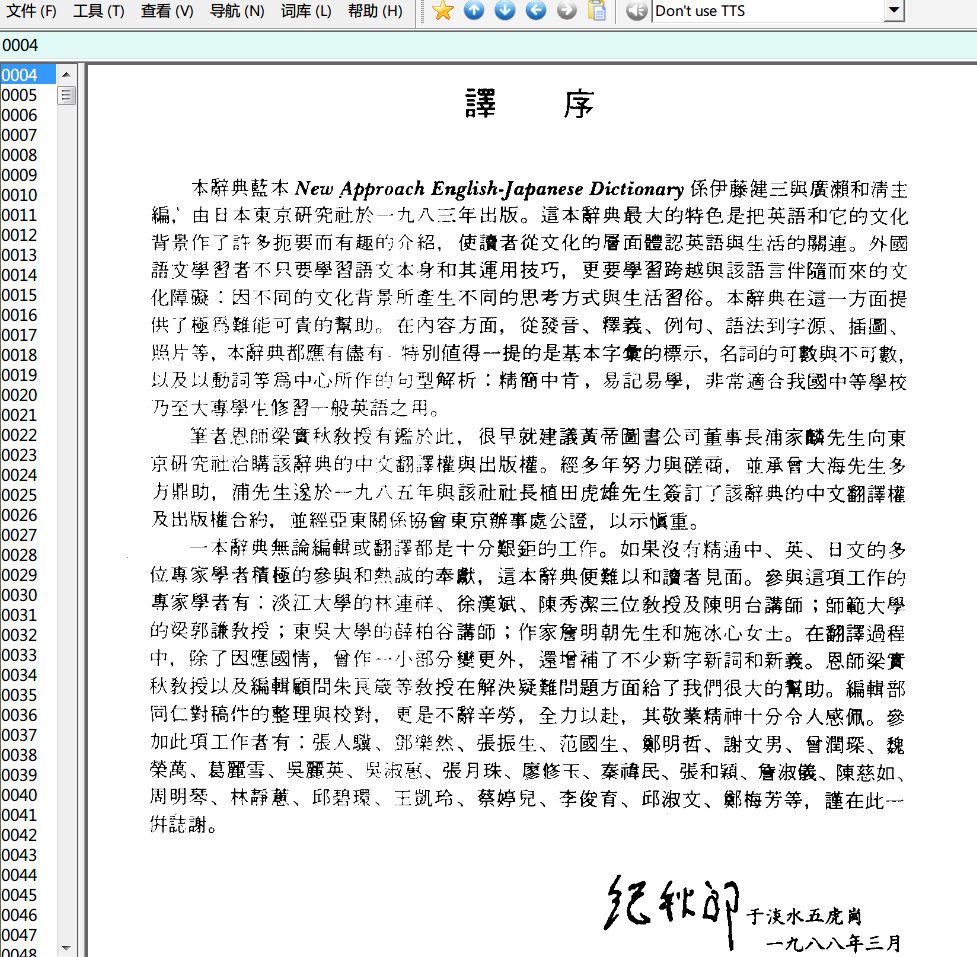Click the blue down arrow icon

pyautogui.click(x=505, y=11)
